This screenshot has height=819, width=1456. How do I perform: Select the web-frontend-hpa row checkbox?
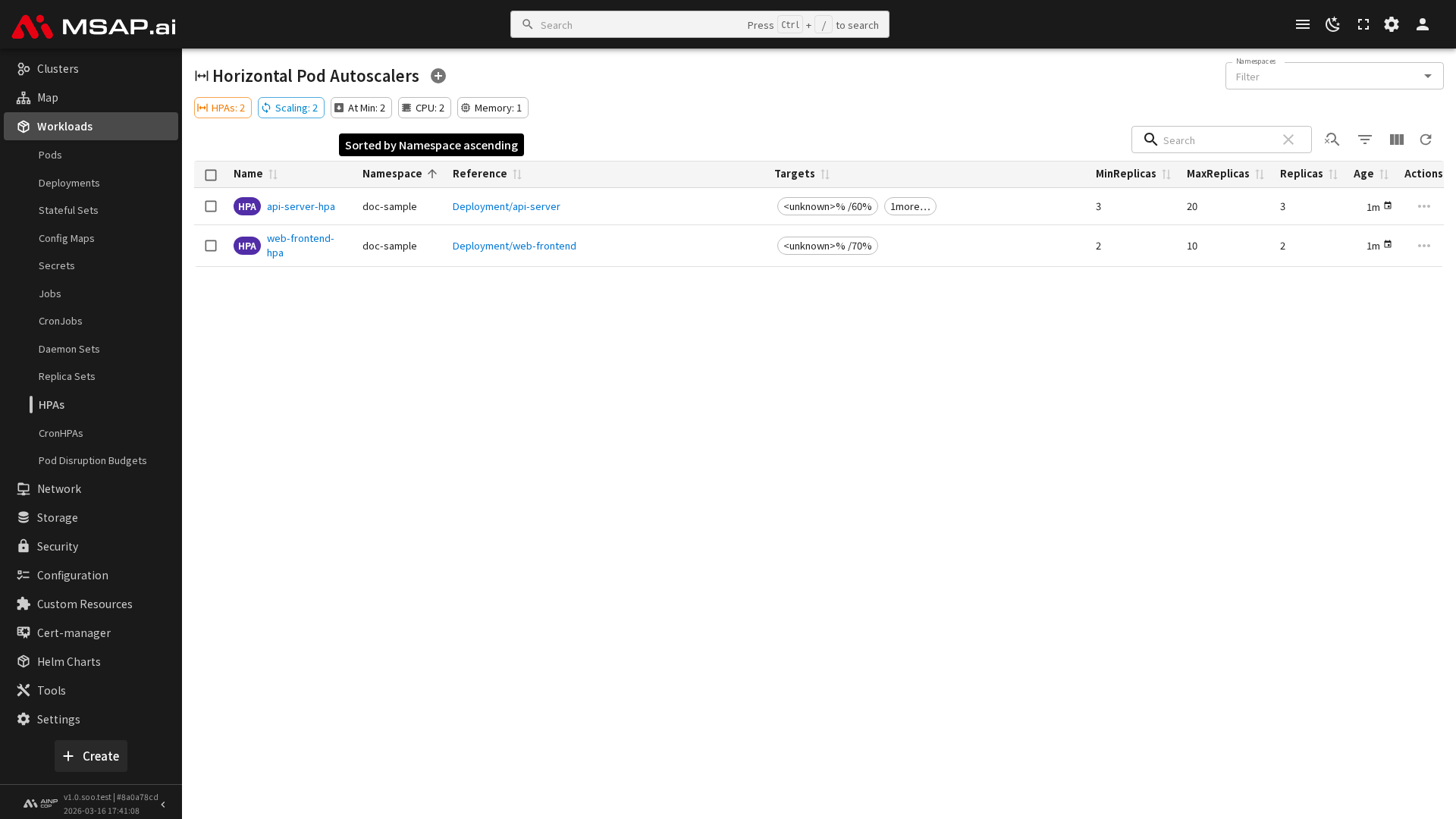(x=211, y=246)
